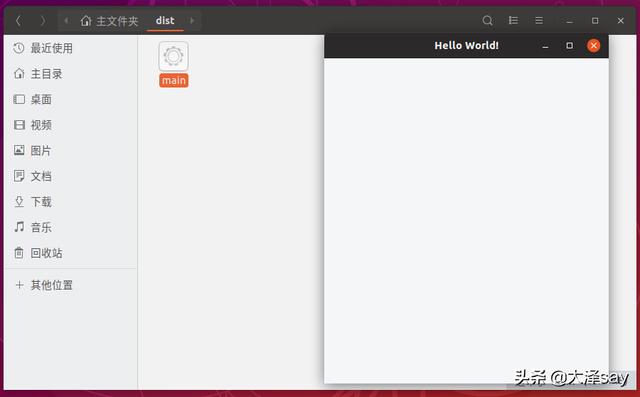Screen dimensions: 640x397
Task: Maximize the Files window
Action: tap(595, 20)
